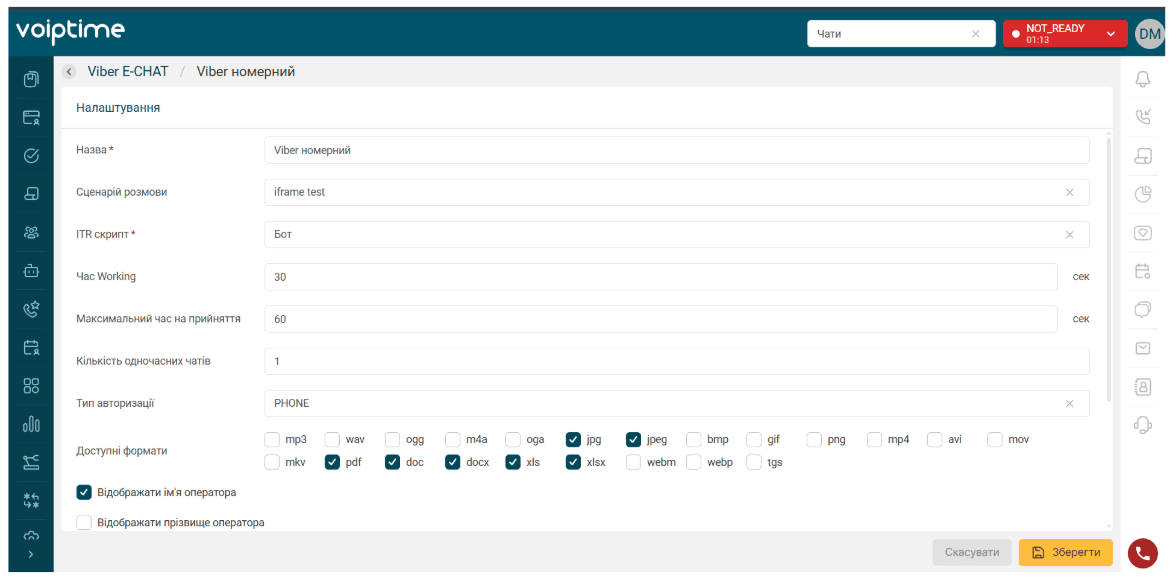Open the ITR скрипт dropdown
Screen dimensions: 1173x582
click(676, 235)
